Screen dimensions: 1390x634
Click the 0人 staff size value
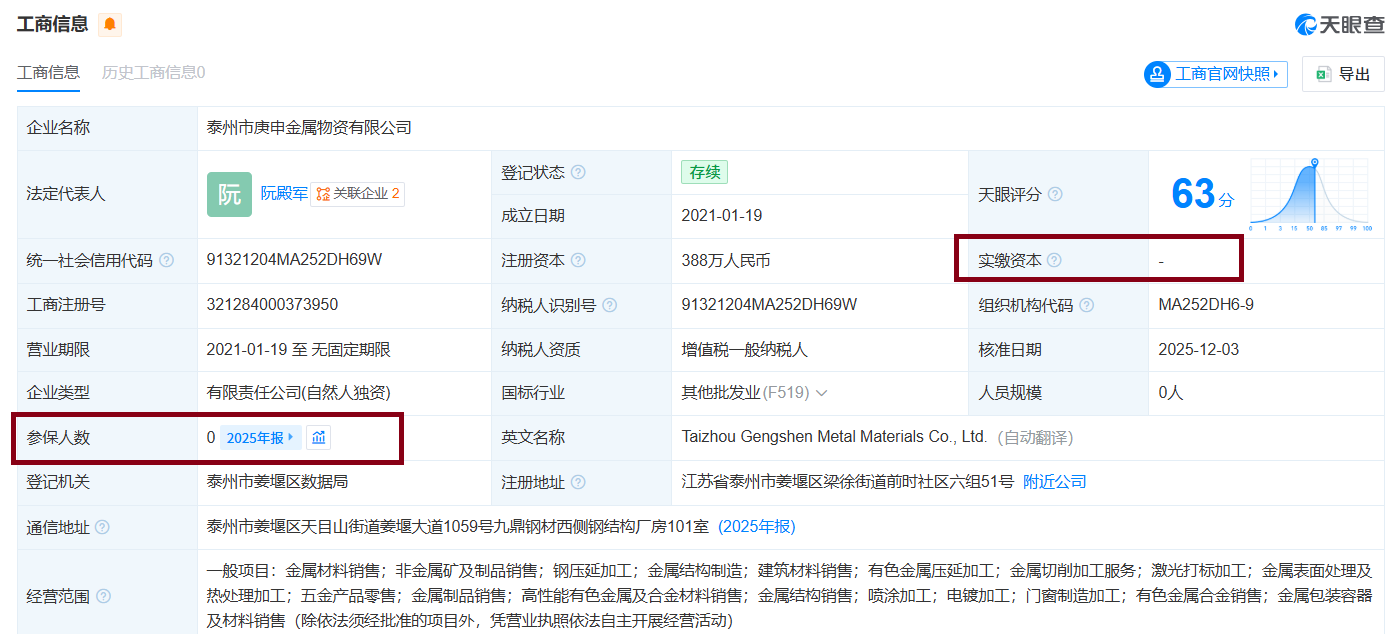[x=1171, y=393]
